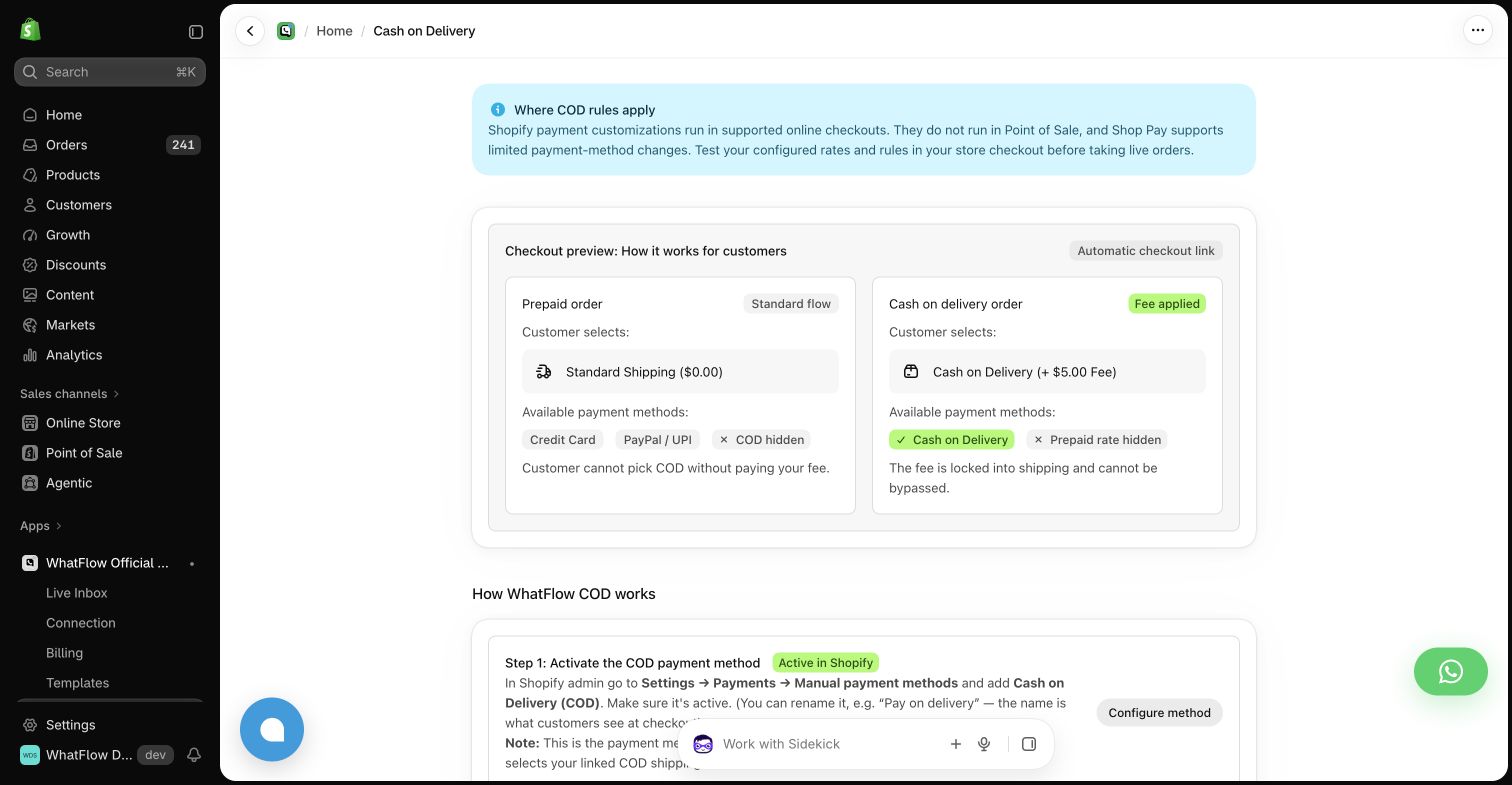Click the Shopify logo icon

(30, 30)
